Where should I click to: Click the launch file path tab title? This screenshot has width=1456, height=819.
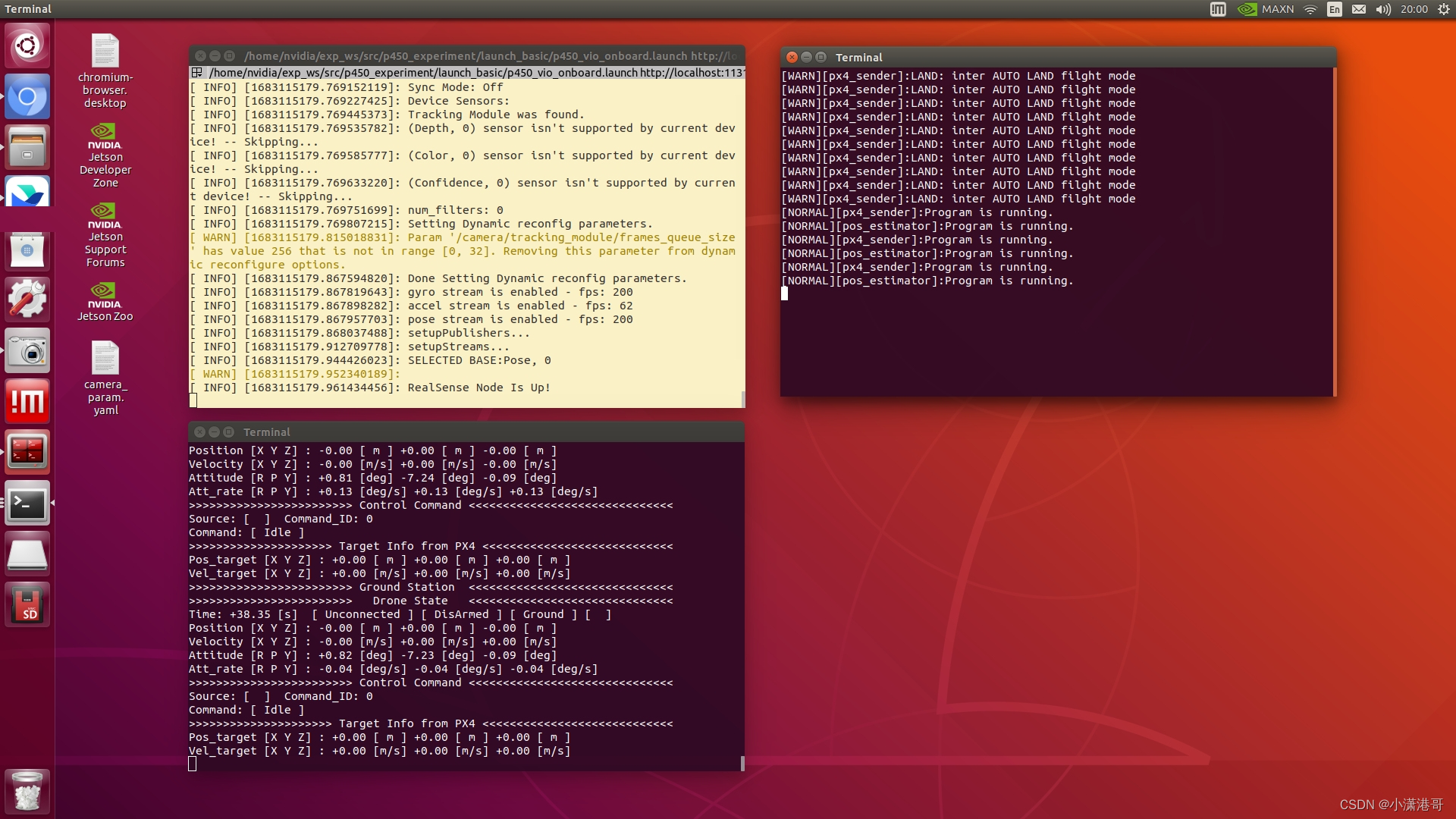(x=476, y=73)
